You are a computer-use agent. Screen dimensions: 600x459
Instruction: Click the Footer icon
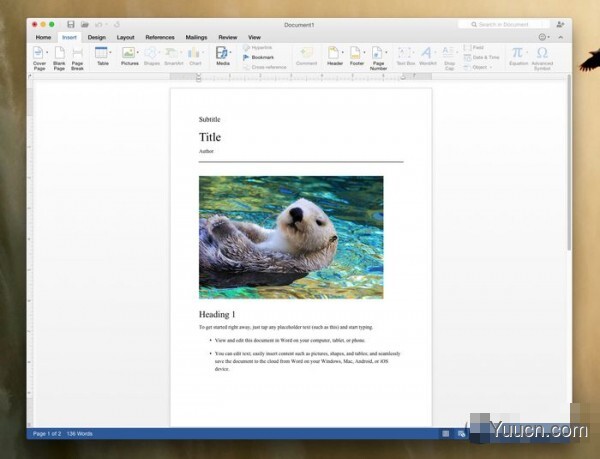[355, 53]
